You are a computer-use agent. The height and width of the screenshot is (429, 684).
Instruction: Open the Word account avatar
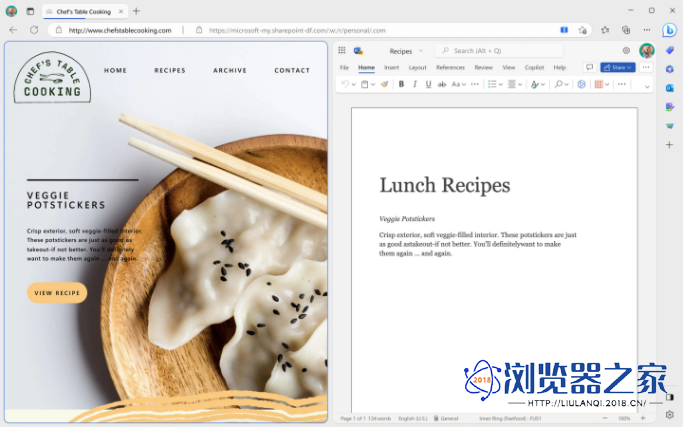[x=647, y=51]
